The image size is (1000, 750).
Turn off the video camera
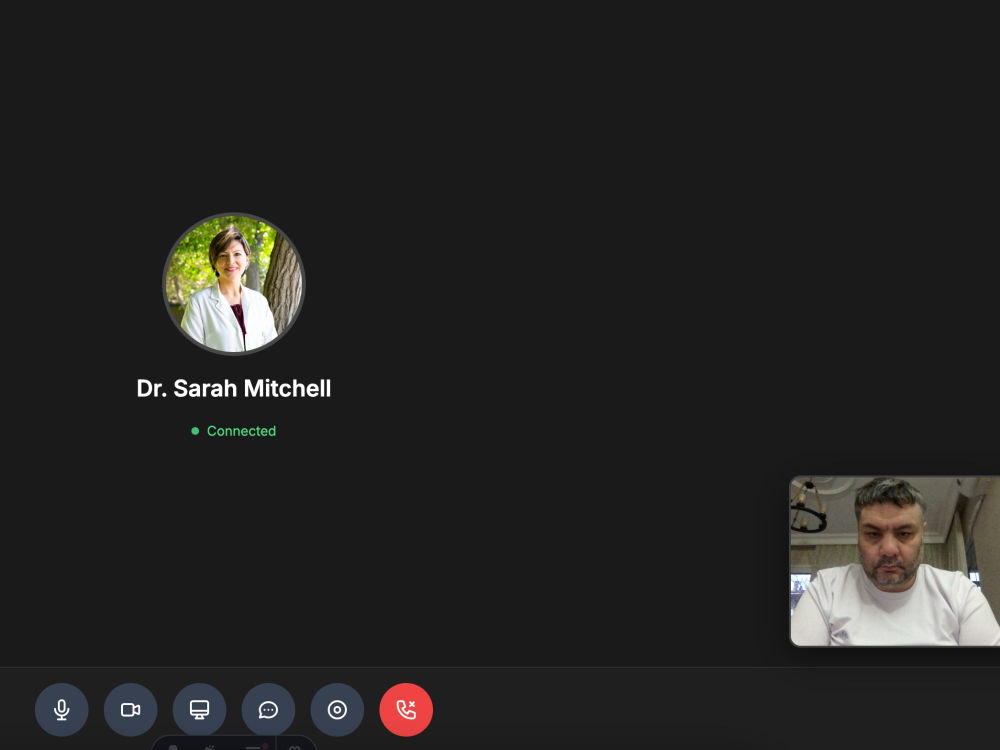(x=131, y=709)
